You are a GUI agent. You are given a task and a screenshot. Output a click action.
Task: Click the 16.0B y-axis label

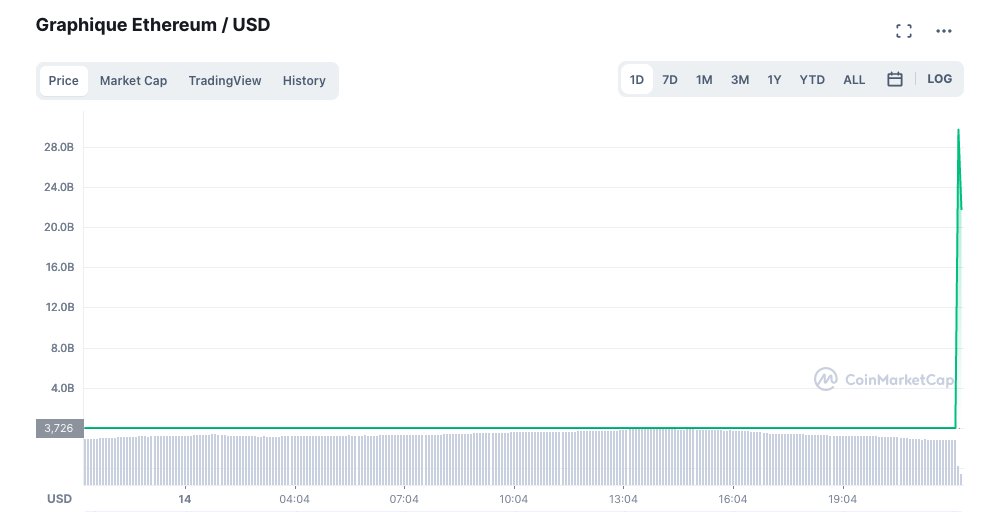coord(59,267)
